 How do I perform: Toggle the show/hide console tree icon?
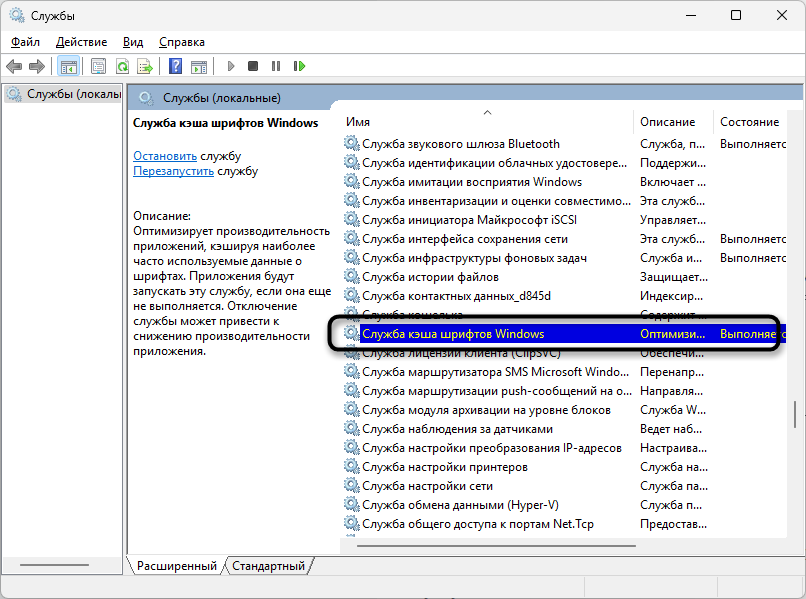click(68, 66)
